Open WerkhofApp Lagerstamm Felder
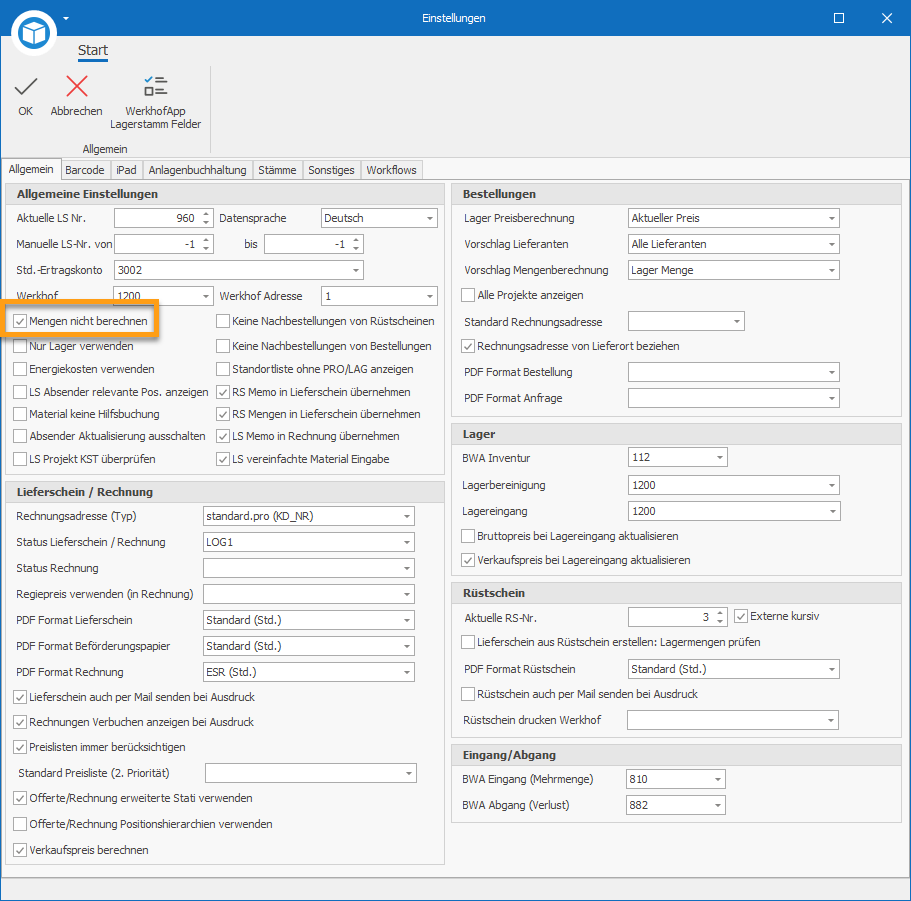This screenshot has height=901, width=911. pyautogui.click(x=156, y=102)
